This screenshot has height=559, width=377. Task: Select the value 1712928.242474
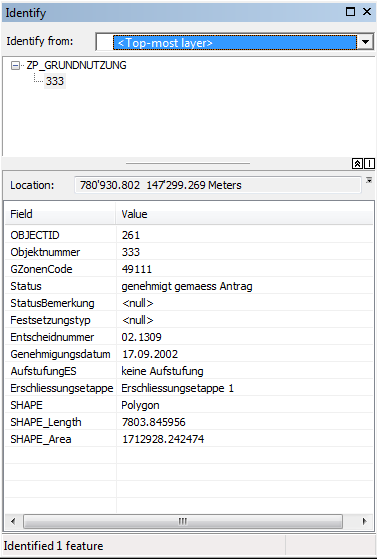coord(163,439)
